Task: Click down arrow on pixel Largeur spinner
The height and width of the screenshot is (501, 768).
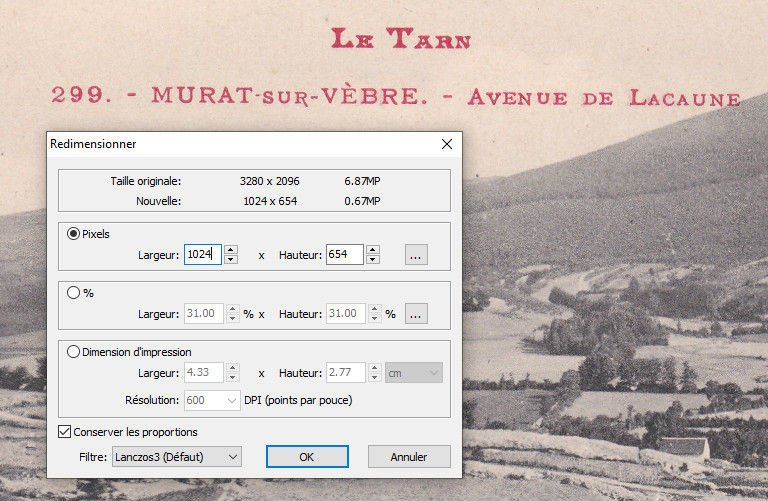Action: tap(231, 260)
